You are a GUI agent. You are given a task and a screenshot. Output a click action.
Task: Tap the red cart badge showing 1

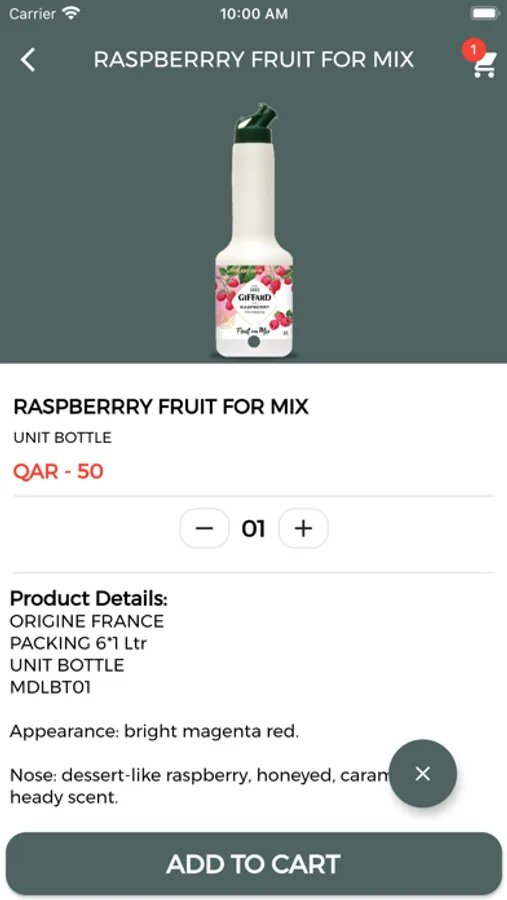point(473,51)
